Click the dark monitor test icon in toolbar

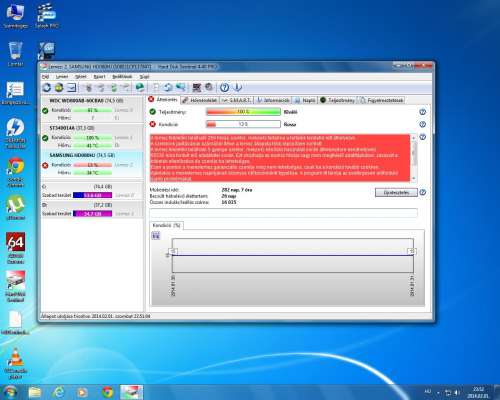pyautogui.click(x=197, y=87)
